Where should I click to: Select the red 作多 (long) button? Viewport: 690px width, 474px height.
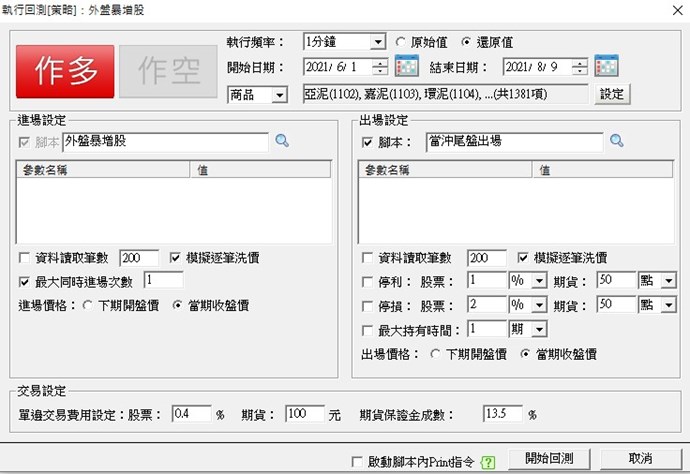63,71
